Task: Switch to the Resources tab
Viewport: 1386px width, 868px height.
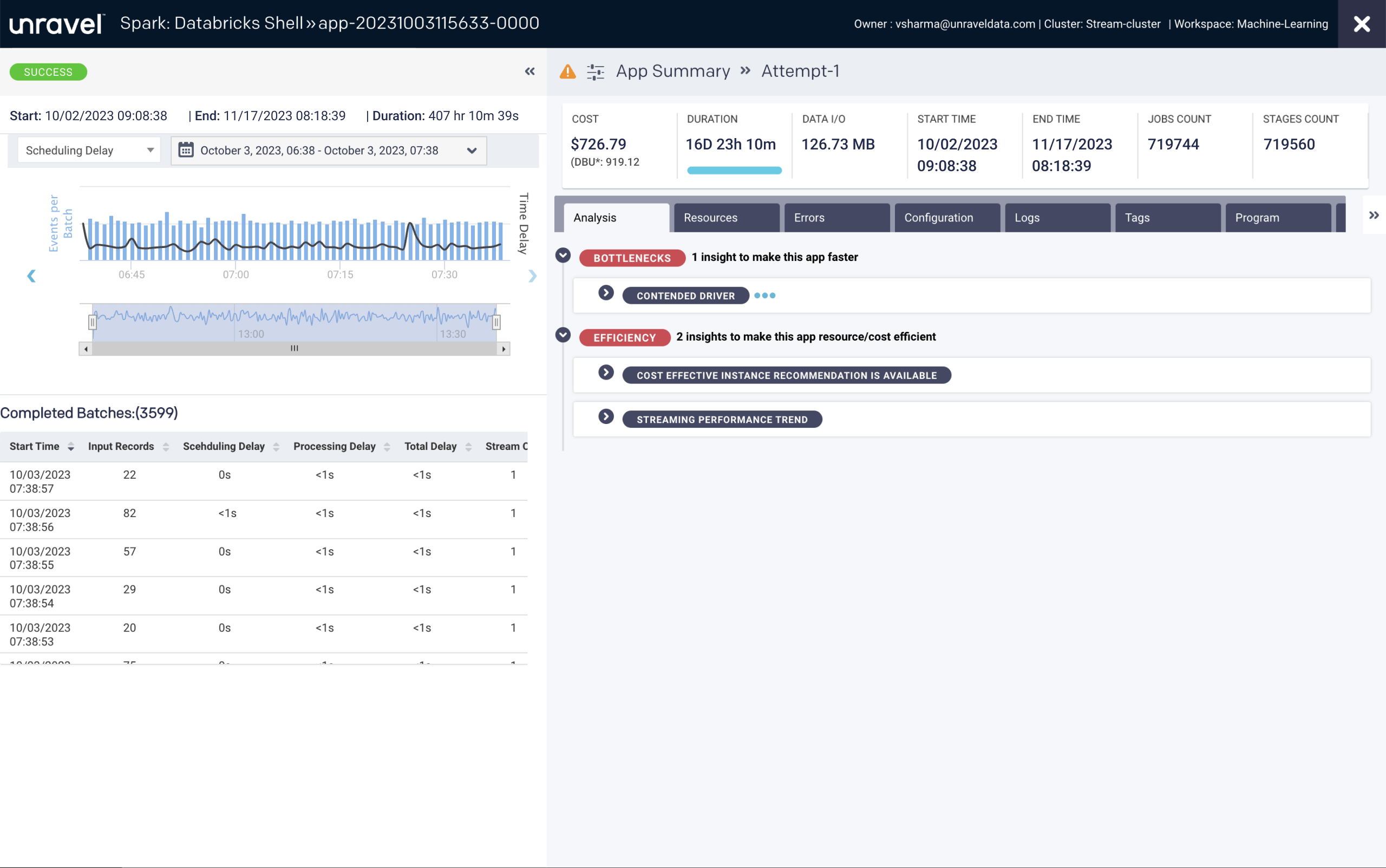Action: (x=726, y=218)
